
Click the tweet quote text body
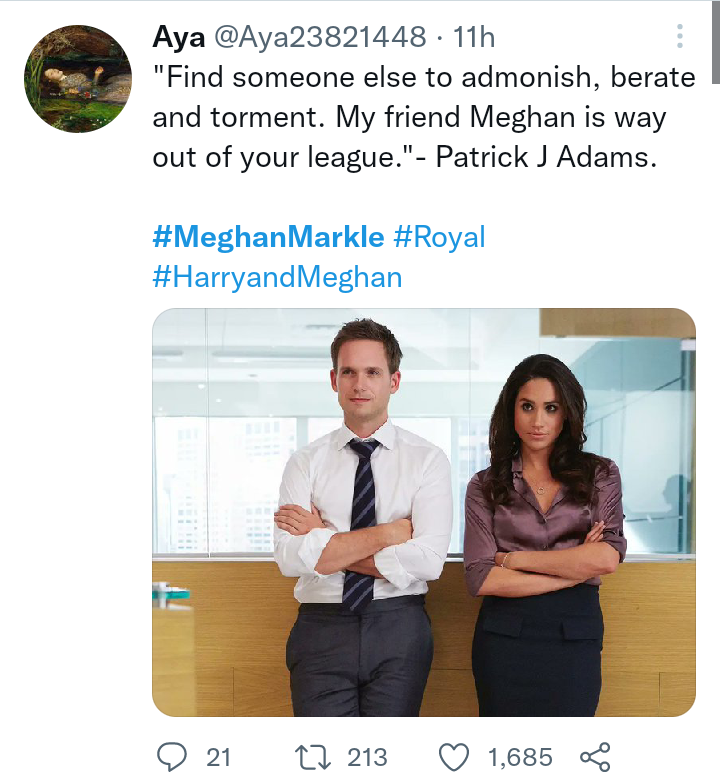pos(410,118)
